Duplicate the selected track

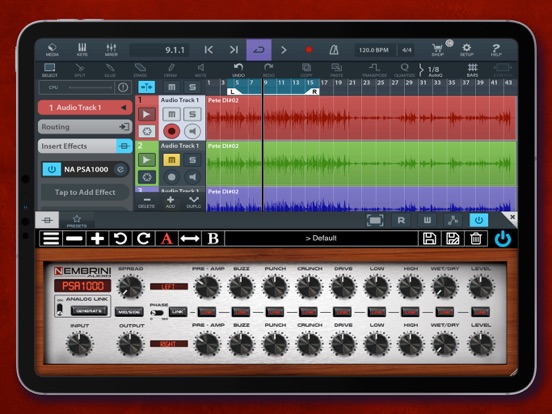pos(194,202)
